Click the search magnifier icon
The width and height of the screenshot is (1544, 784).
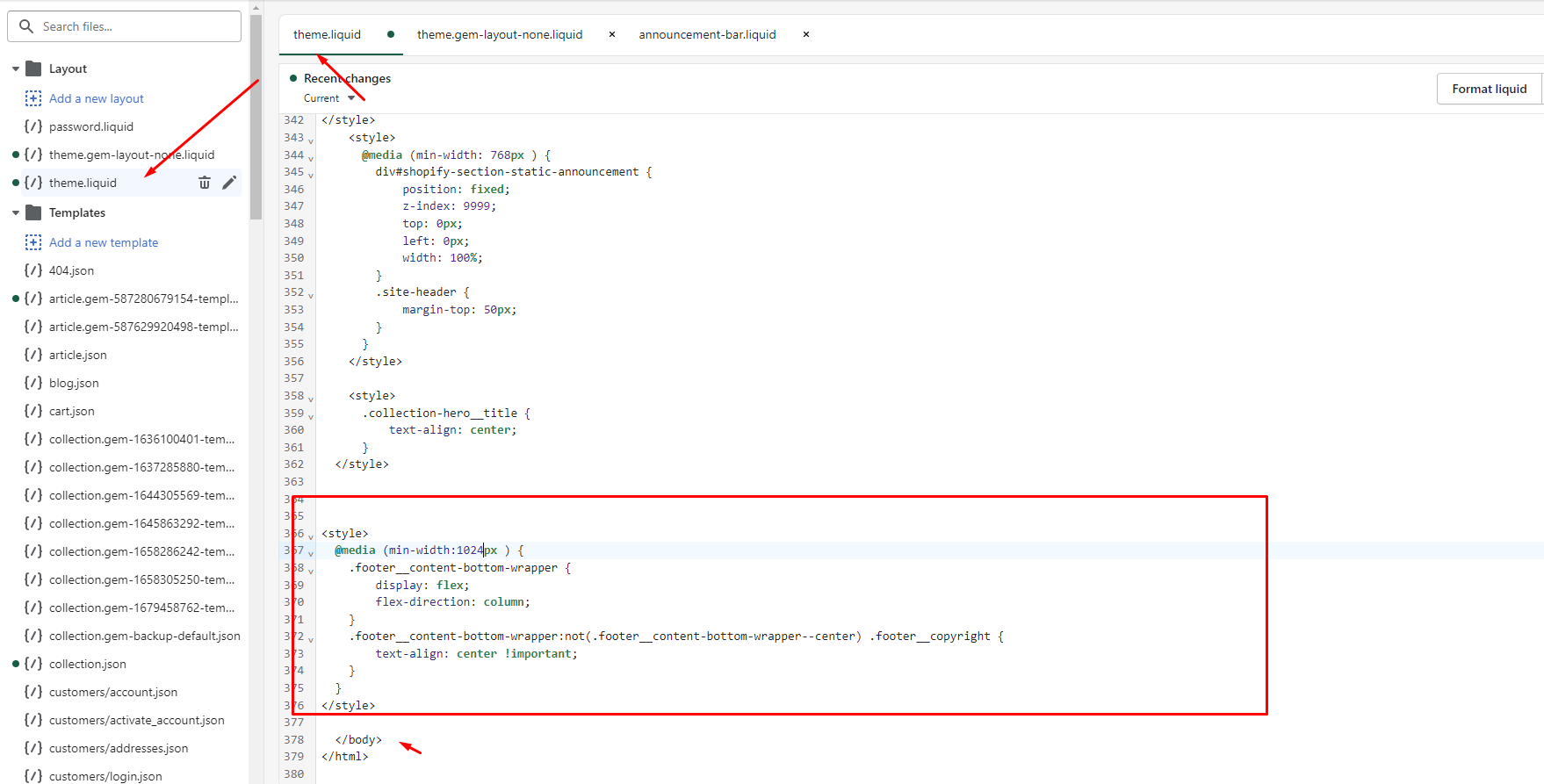pos(26,26)
